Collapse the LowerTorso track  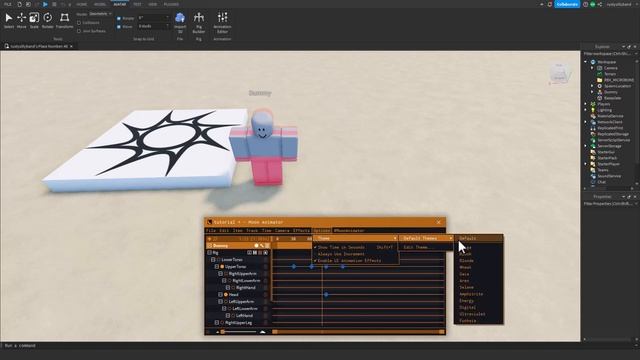213,260
